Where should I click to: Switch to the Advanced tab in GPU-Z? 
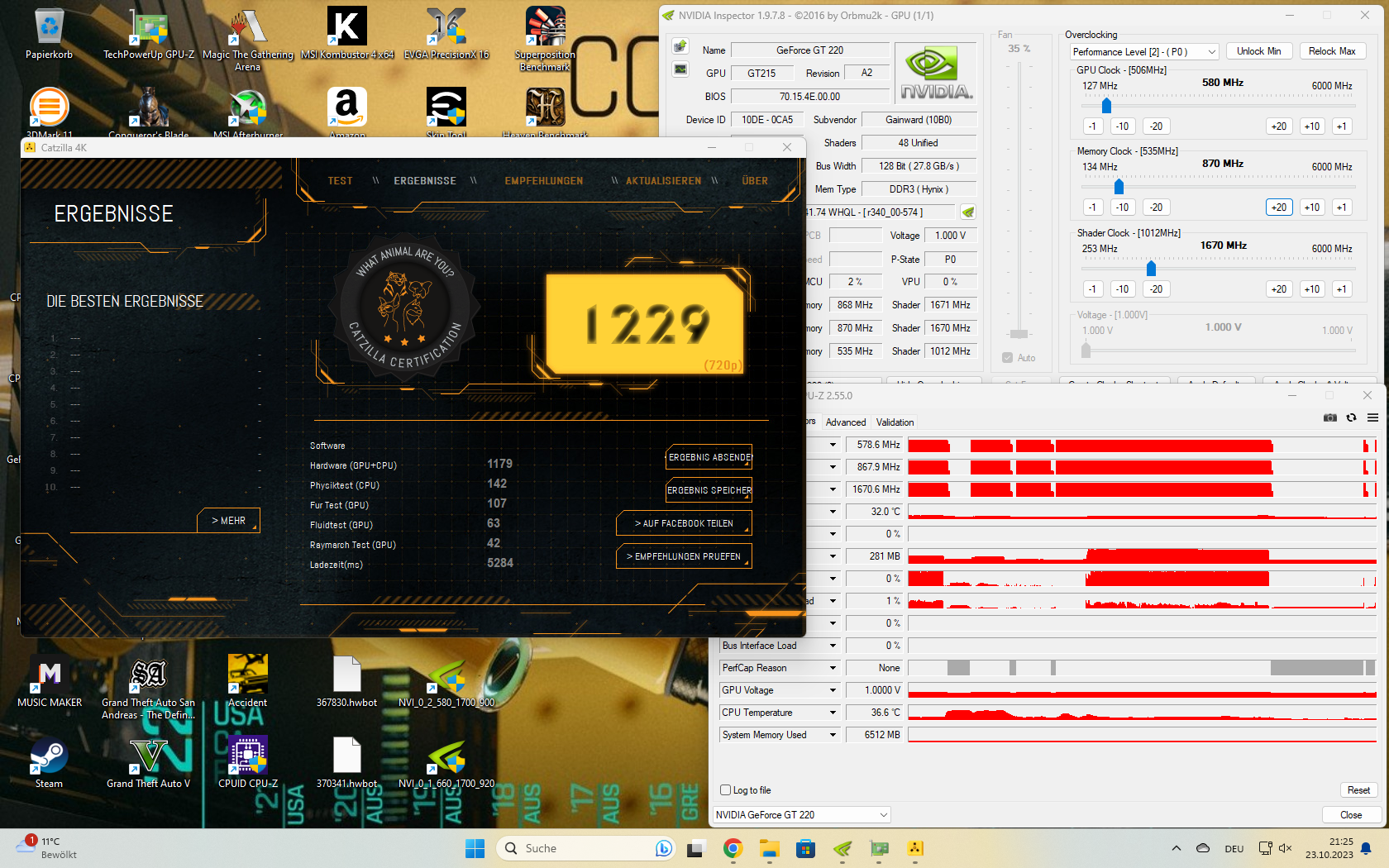click(x=846, y=422)
